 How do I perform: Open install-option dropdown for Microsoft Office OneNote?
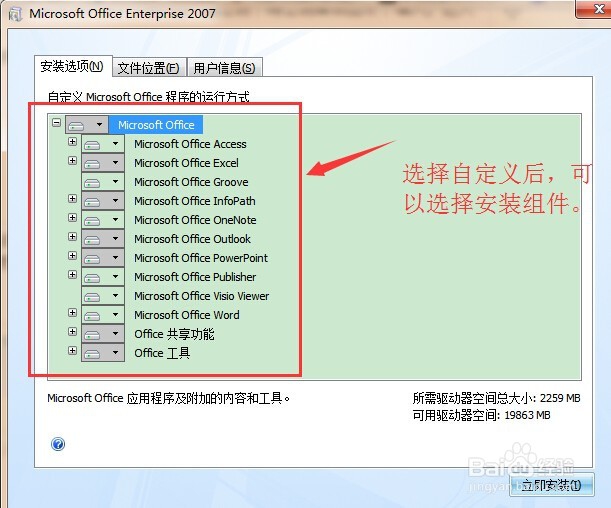(103, 220)
